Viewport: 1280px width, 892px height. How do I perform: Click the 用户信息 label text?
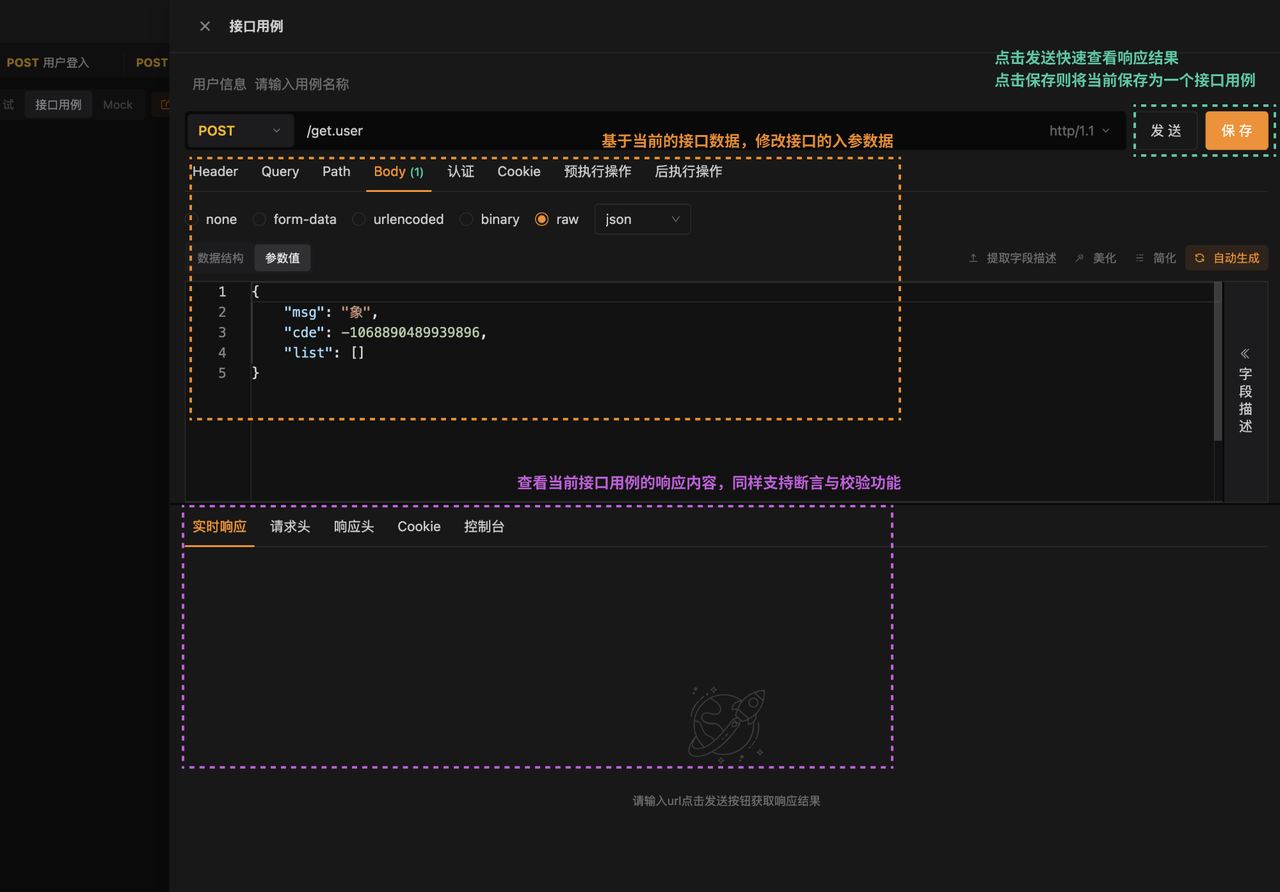pos(219,84)
